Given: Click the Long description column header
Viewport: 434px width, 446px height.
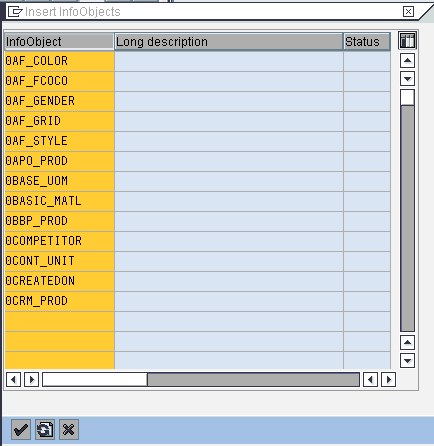Looking at the screenshot, I should tap(229, 42).
